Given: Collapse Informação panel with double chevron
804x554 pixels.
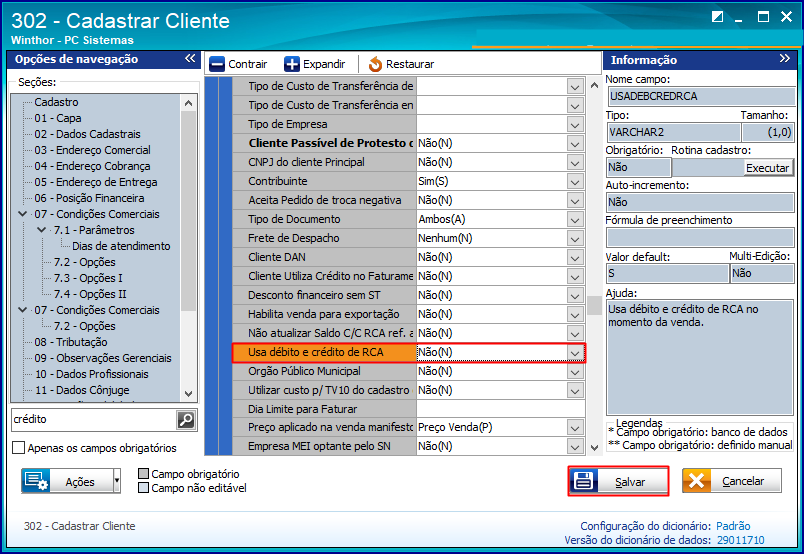Looking at the screenshot, I should (785, 58).
